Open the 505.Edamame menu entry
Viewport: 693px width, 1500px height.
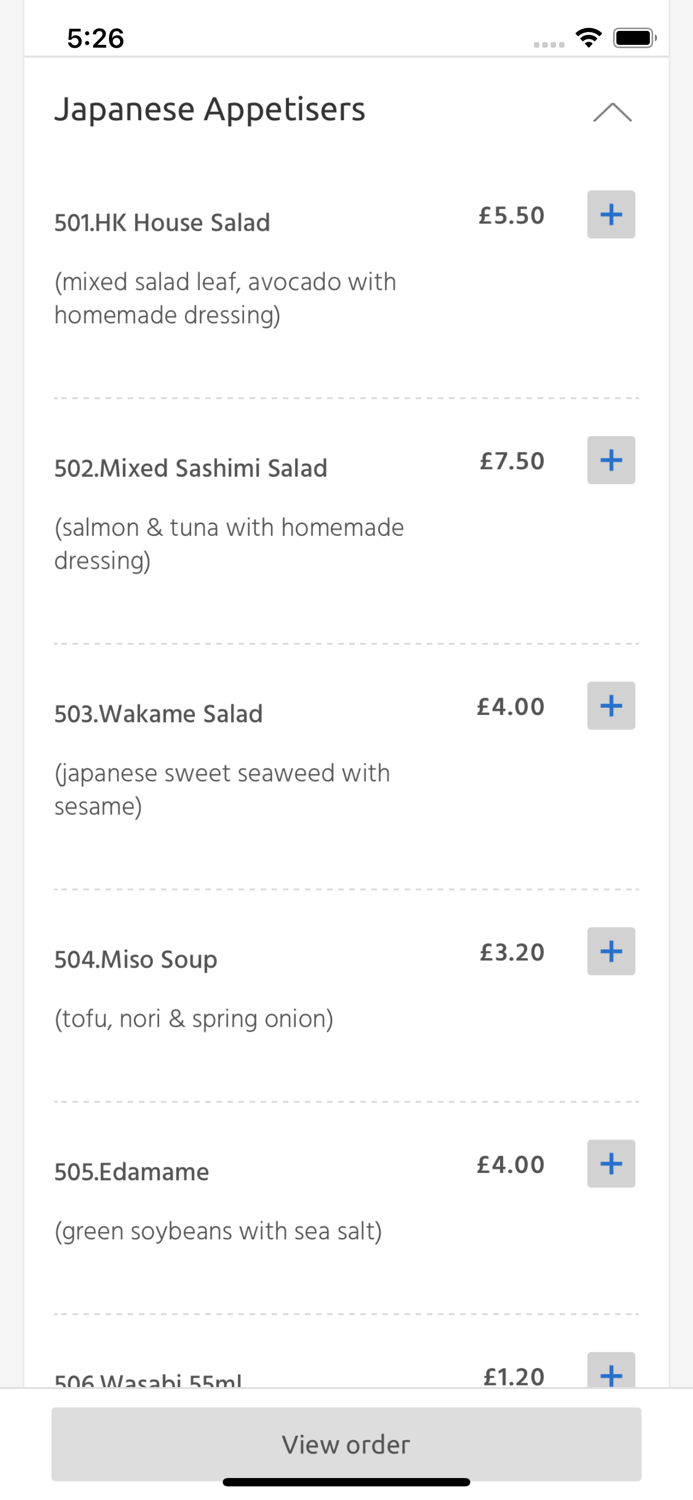click(132, 1172)
